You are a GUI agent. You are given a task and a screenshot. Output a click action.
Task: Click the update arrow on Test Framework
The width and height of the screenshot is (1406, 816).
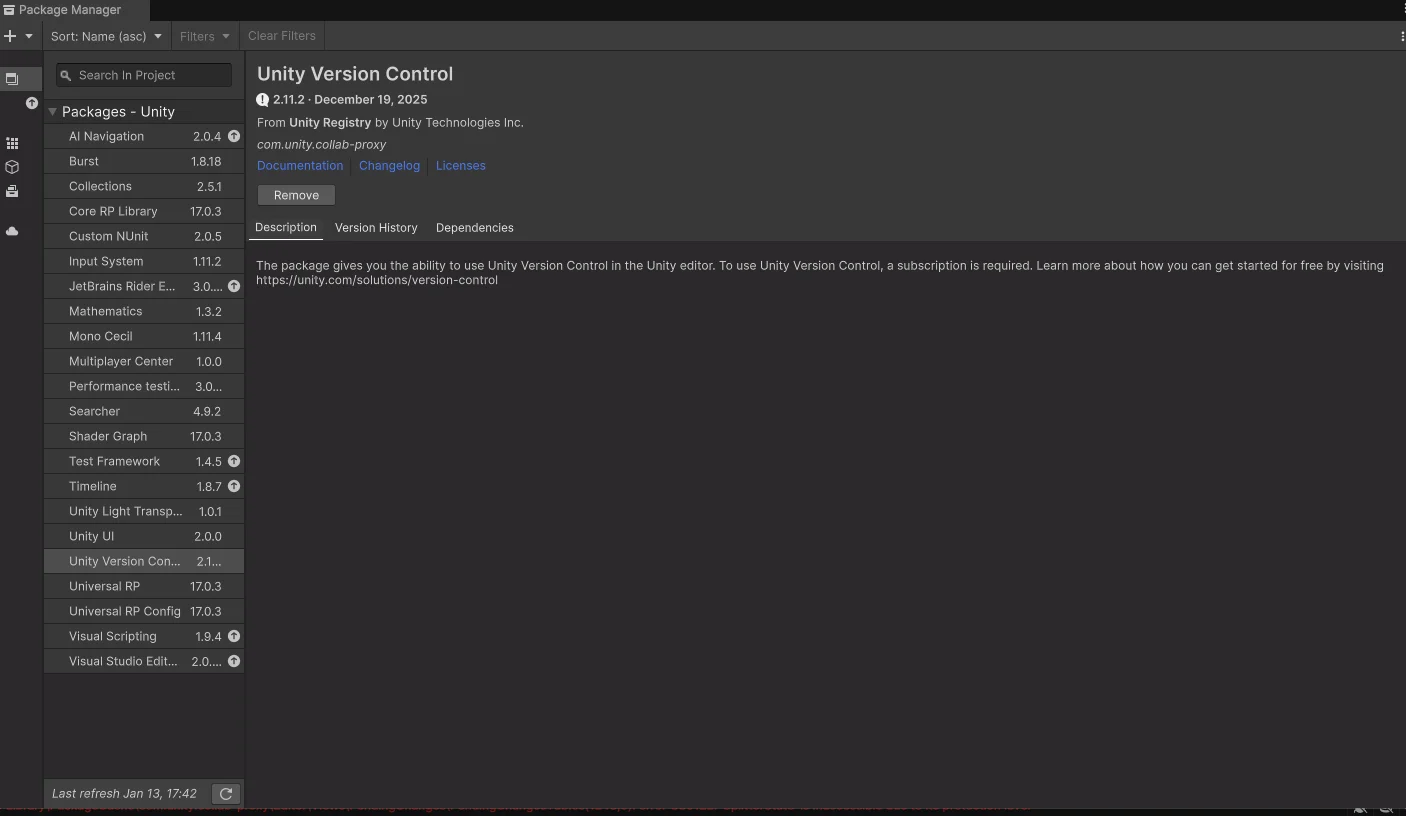click(234, 461)
